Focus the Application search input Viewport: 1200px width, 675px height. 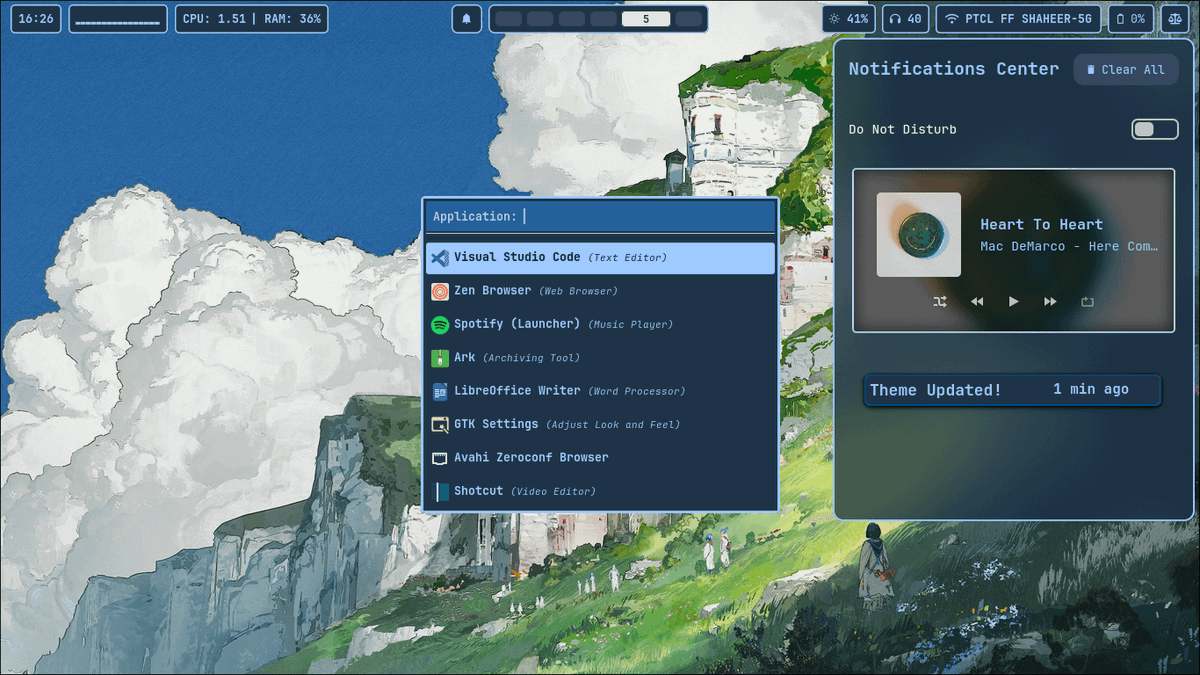(600, 216)
